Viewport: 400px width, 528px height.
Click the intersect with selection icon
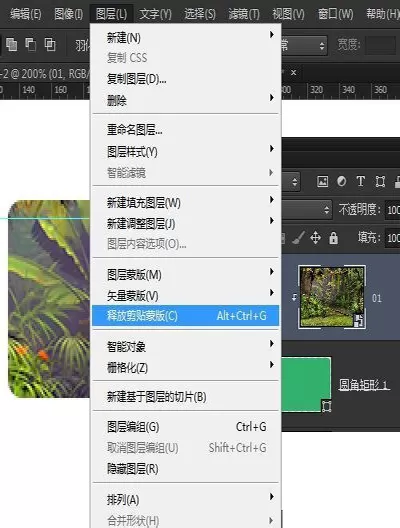click(x=50, y=44)
